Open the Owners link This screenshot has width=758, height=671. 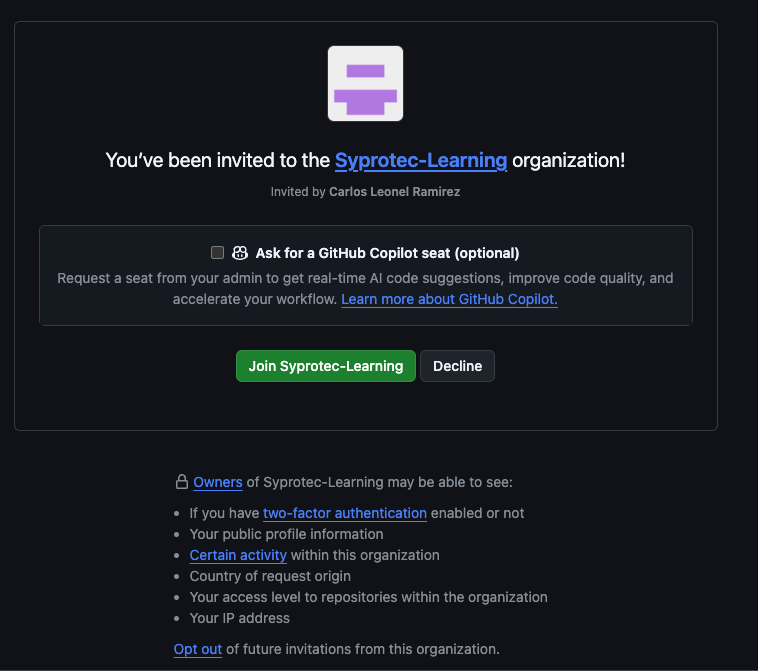point(218,482)
